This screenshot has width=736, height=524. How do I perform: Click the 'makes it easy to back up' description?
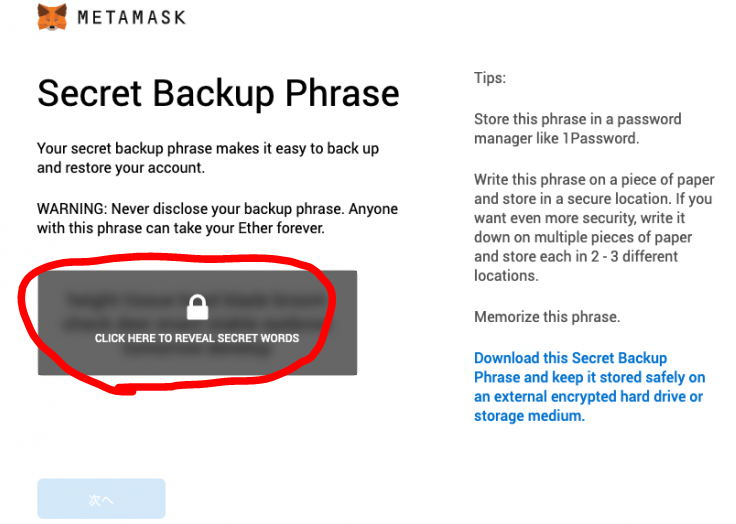point(208,158)
